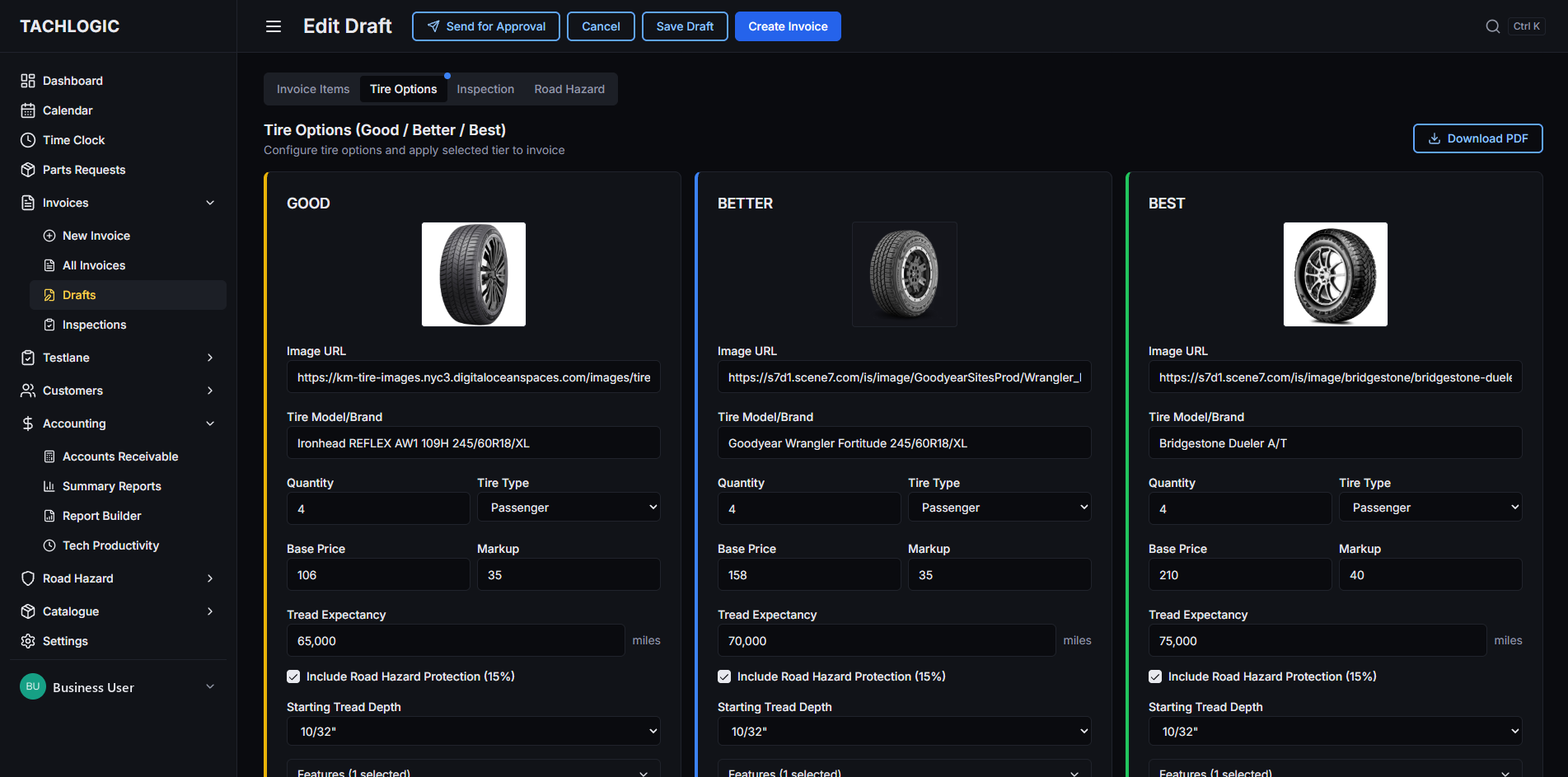Screen dimensions: 1568x777
Task: Click the Save Draft button
Action: point(685,26)
